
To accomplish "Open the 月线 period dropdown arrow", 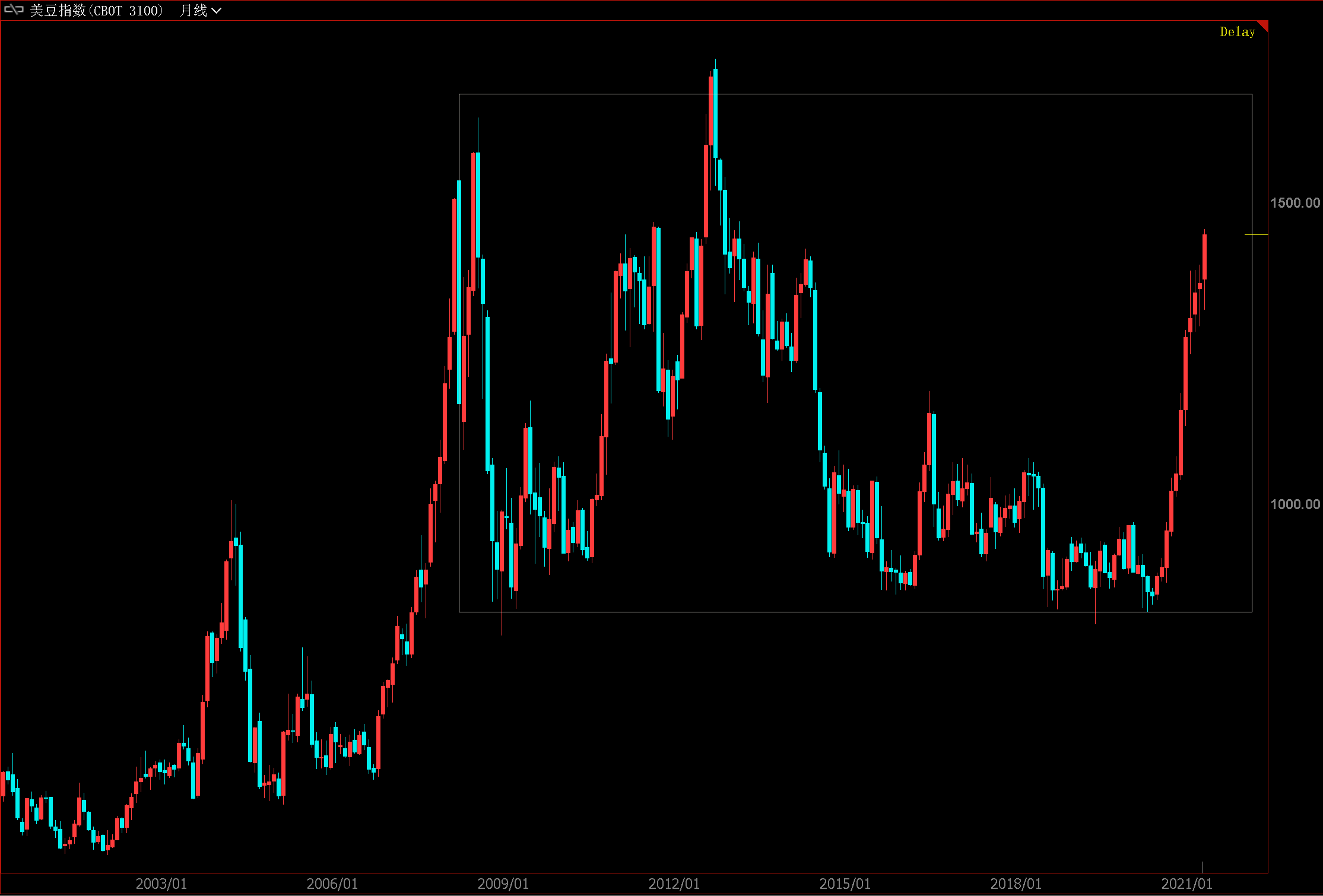I will click(x=217, y=11).
